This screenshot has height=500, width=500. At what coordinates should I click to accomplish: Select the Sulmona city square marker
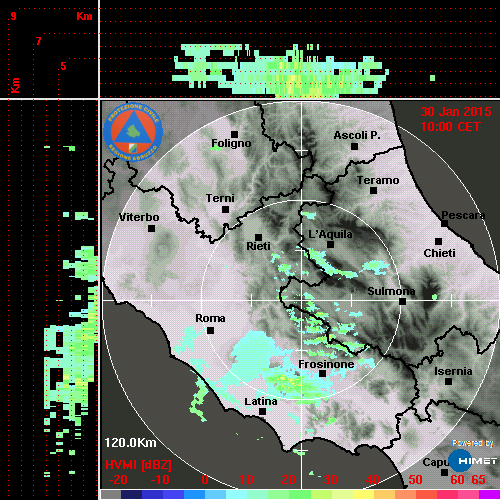[402, 302]
